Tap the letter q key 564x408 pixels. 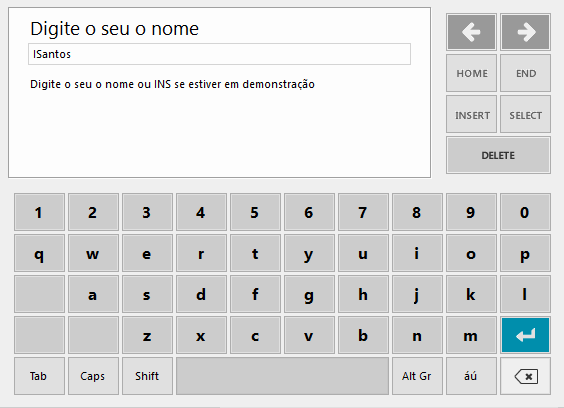click(39, 253)
